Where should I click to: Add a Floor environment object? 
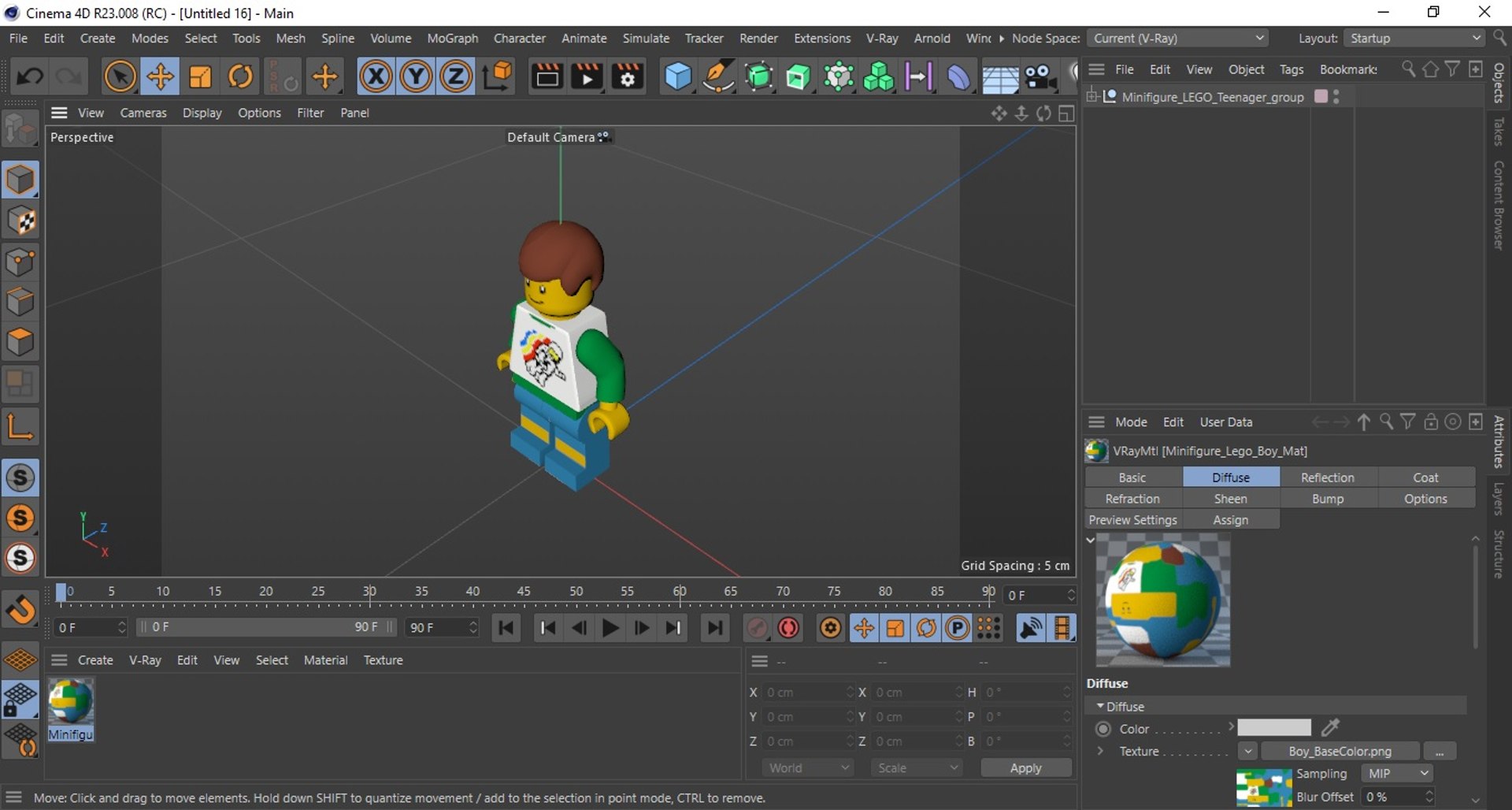(x=999, y=78)
